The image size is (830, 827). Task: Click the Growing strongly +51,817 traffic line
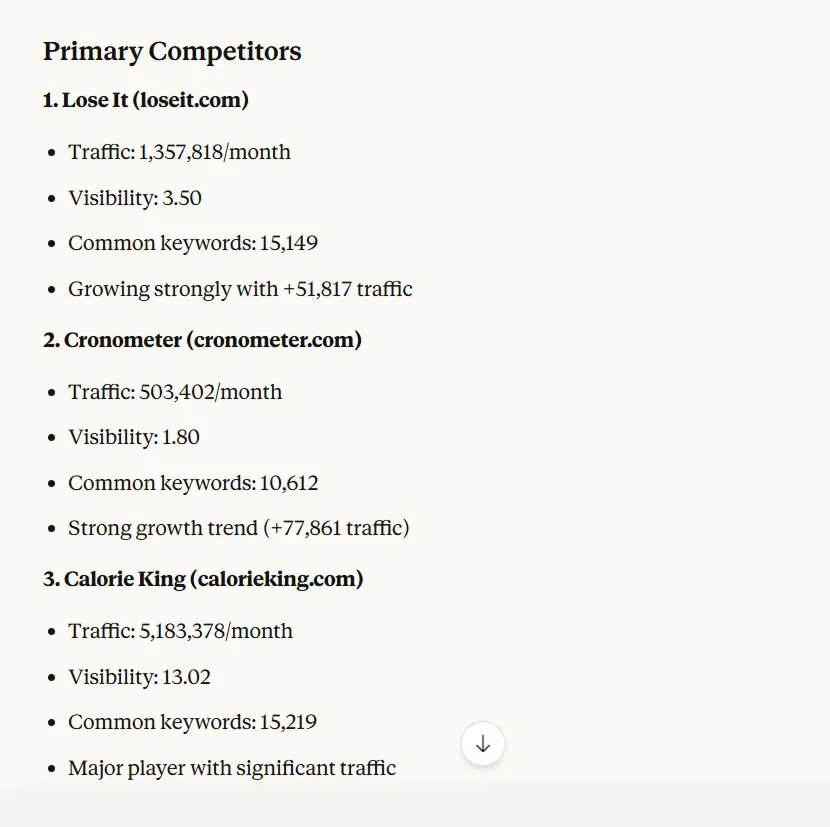[240, 289]
